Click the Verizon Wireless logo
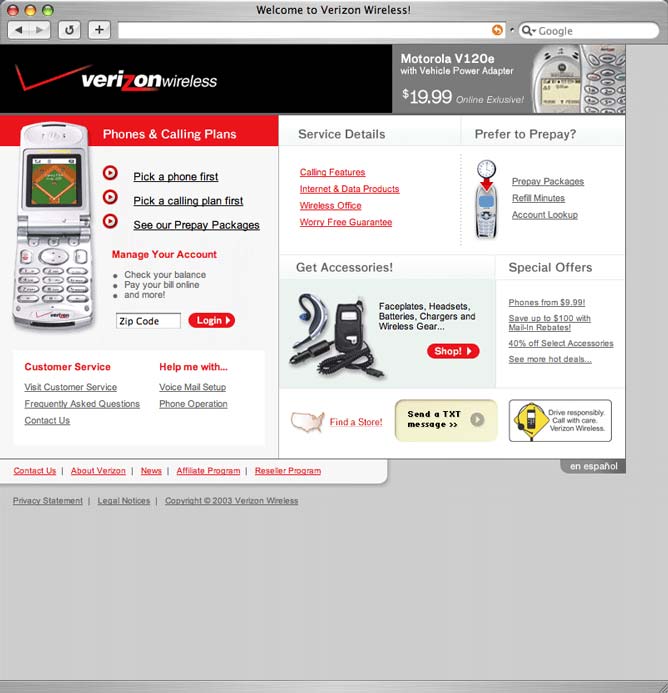Viewport: 668px width, 693px height. point(116,78)
